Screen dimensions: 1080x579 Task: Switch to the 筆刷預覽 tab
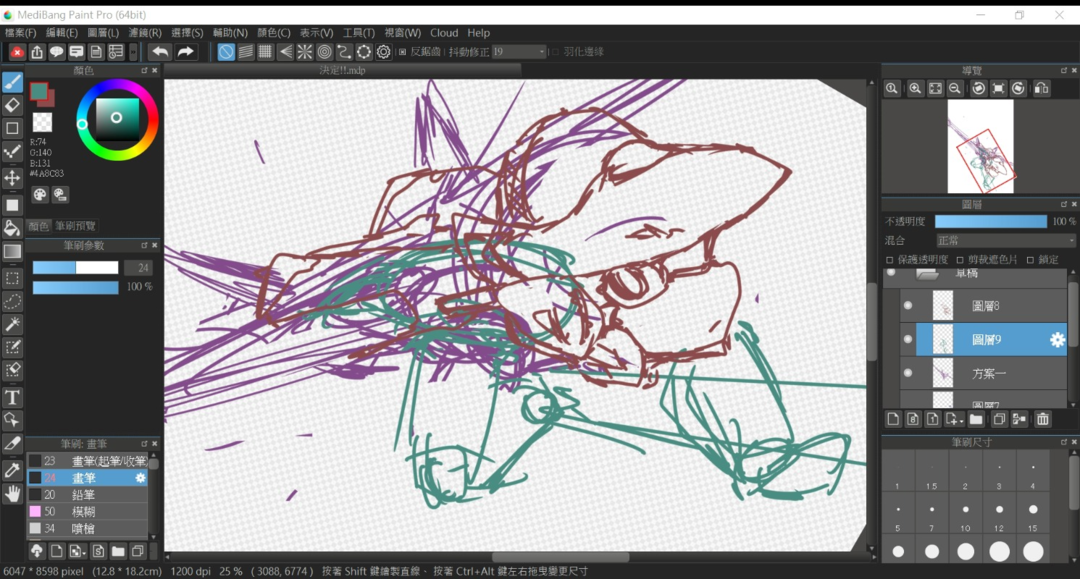(76, 226)
